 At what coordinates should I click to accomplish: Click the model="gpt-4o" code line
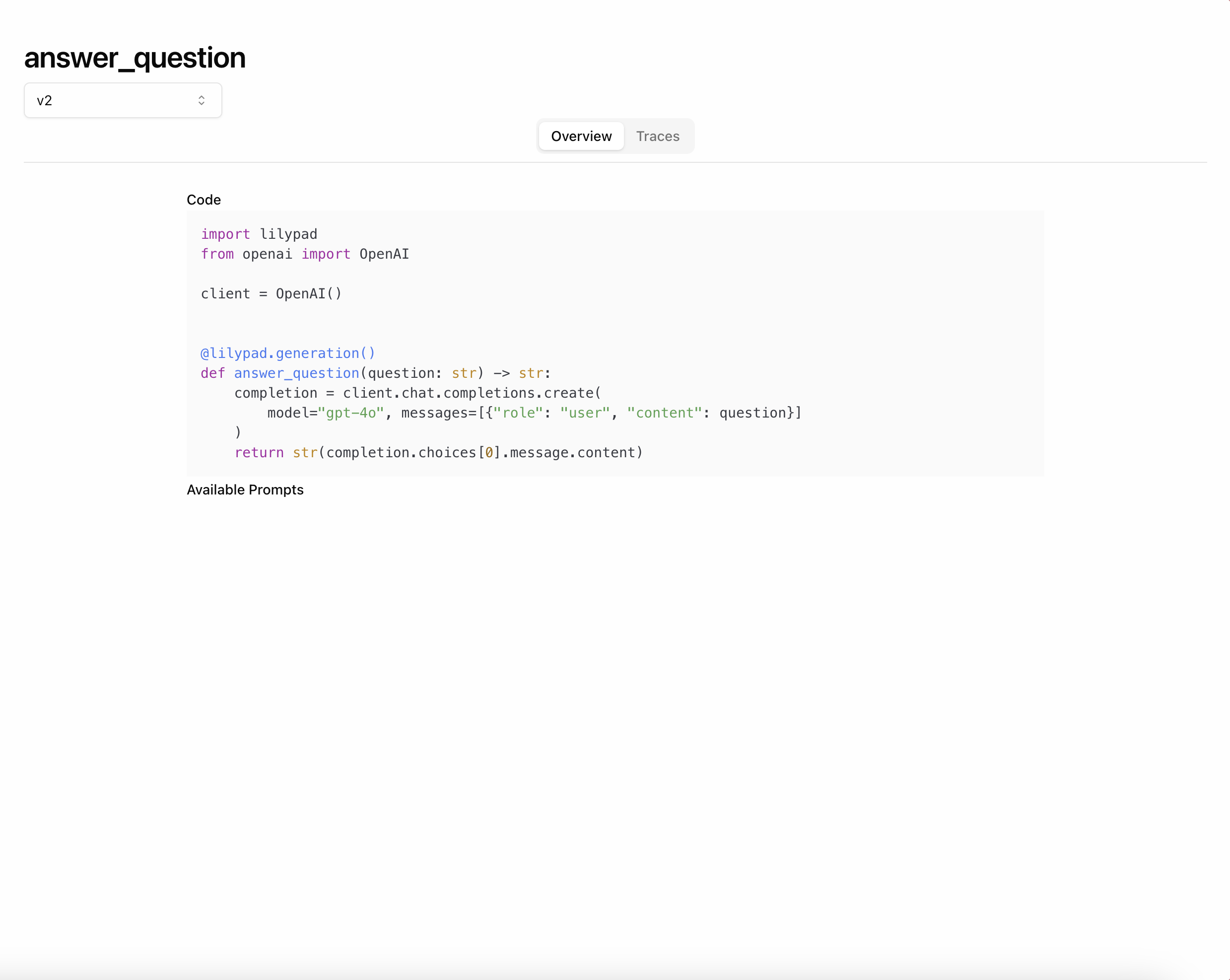[x=535, y=413]
